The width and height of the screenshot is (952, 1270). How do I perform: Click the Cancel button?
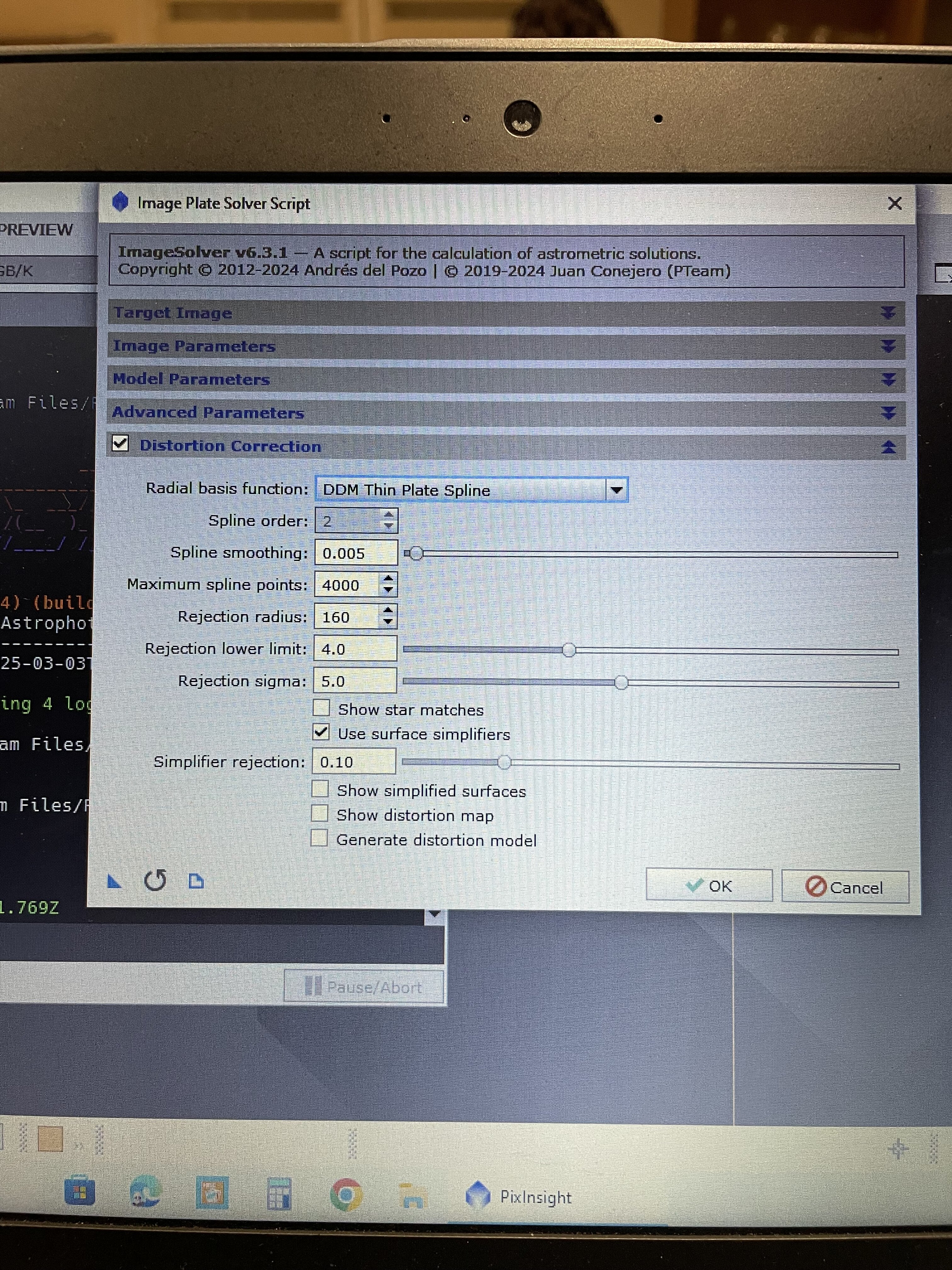click(x=845, y=887)
